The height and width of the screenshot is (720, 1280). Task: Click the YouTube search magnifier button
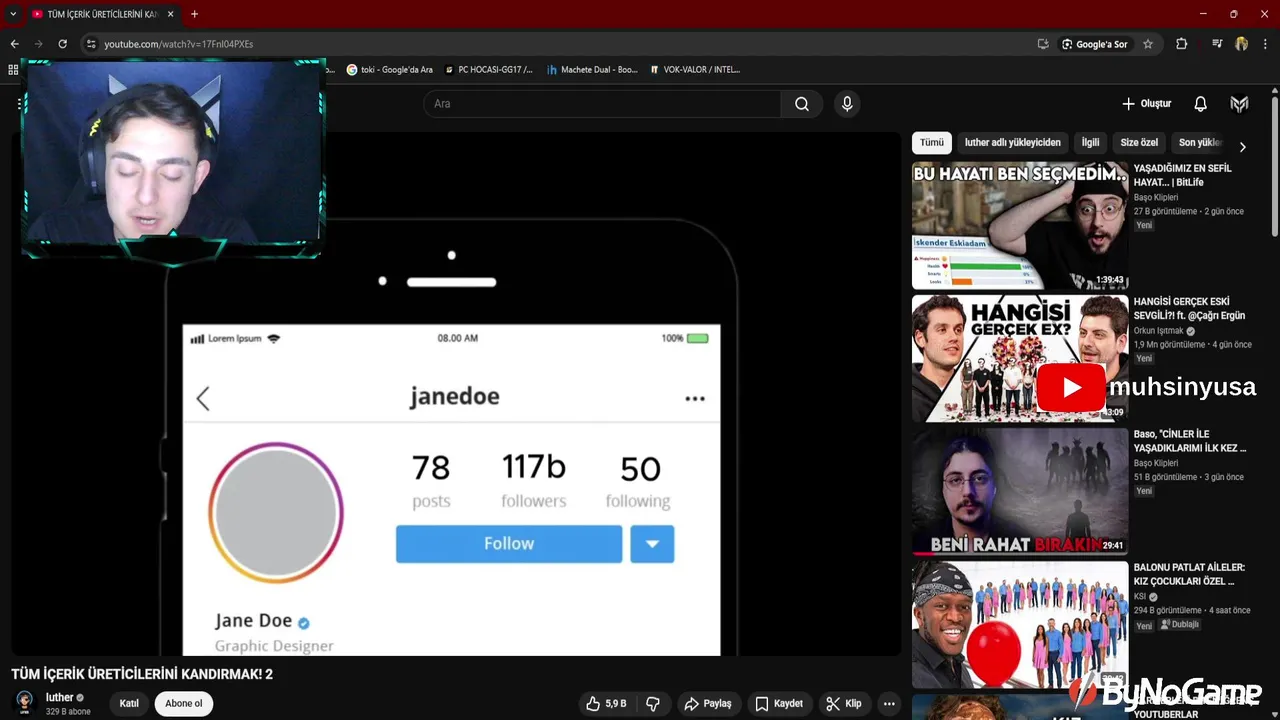pyautogui.click(x=802, y=104)
